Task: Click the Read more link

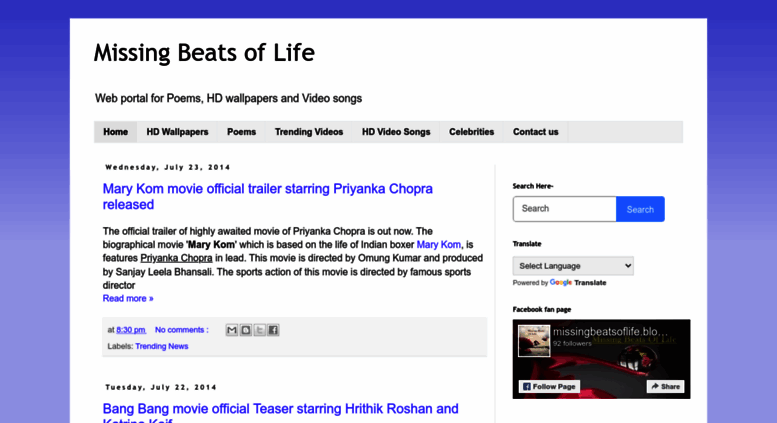Action: pos(128,298)
